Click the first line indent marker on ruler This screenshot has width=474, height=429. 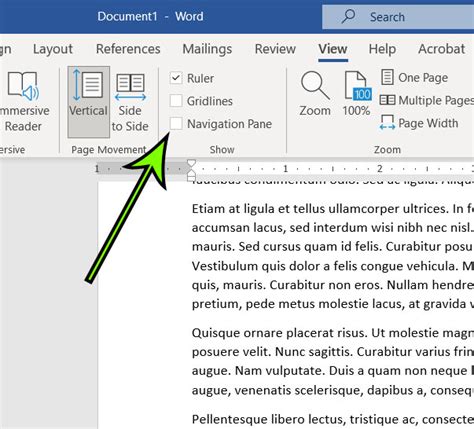(191, 163)
